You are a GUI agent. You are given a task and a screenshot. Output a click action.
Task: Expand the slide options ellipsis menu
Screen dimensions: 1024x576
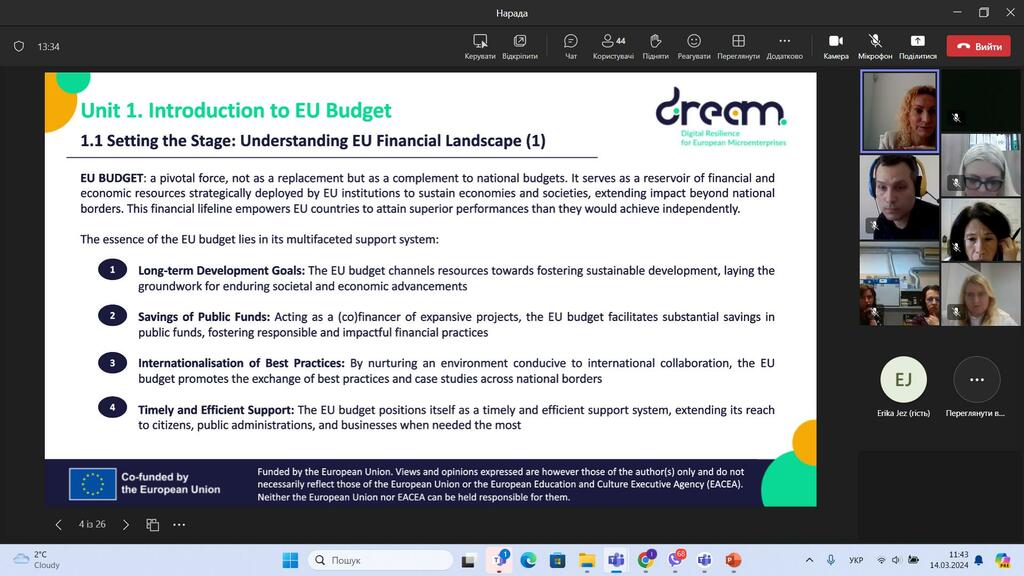(x=179, y=525)
